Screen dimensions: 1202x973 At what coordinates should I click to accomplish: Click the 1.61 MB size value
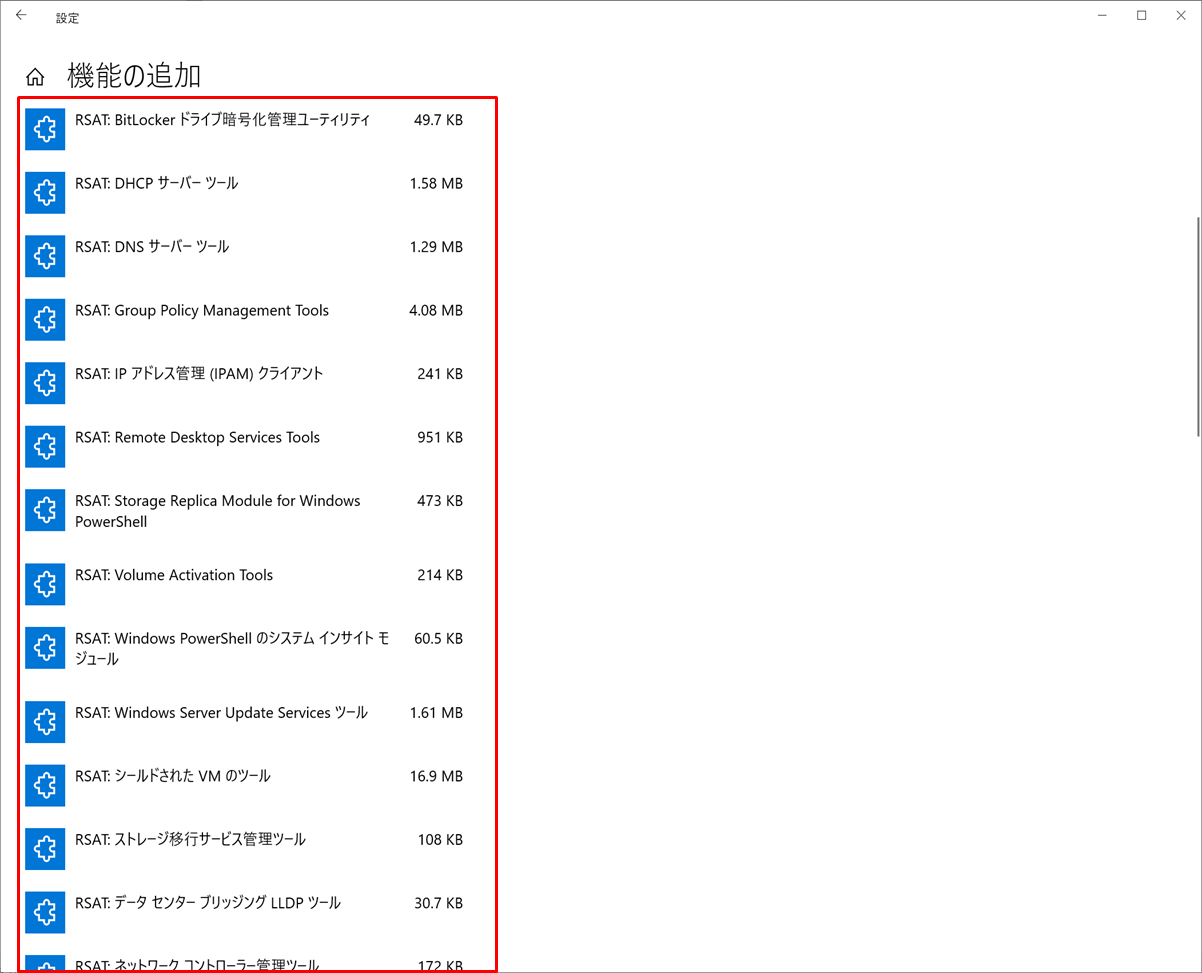[436, 713]
